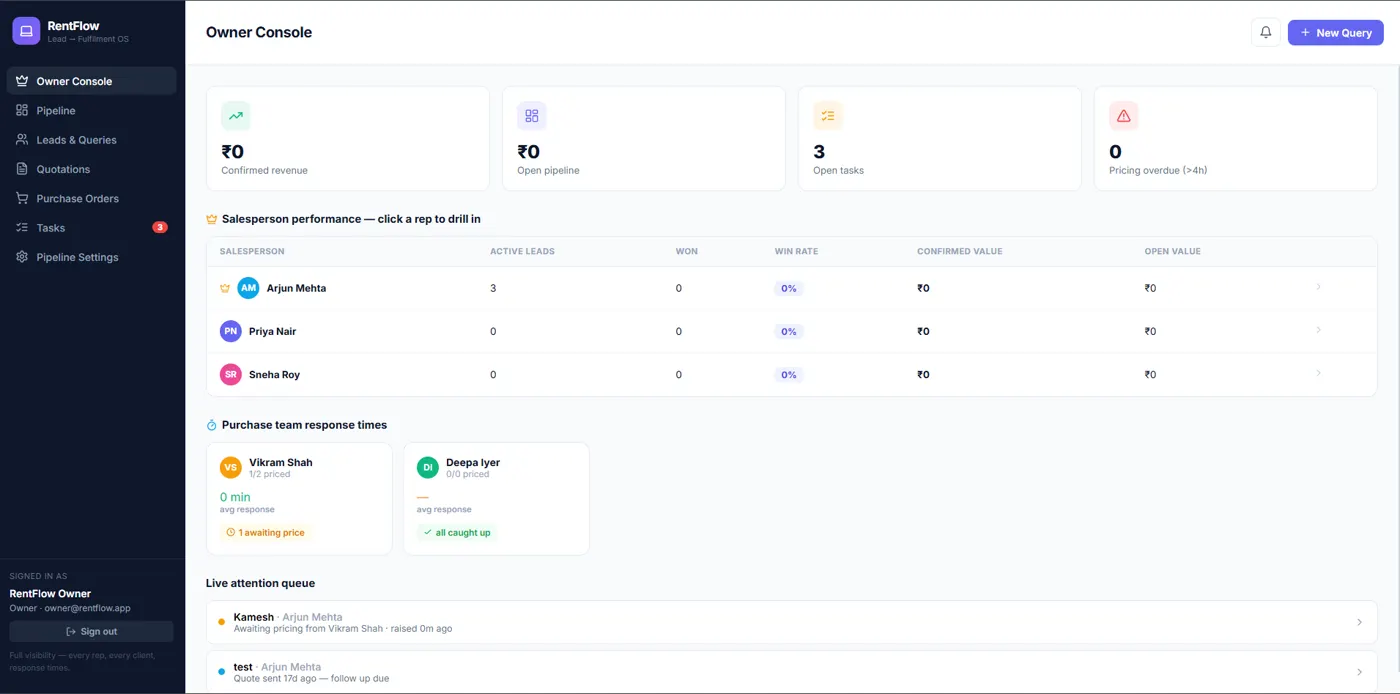1400x694 pixels.
Task: Click the red pricing overdue warning icon
Action: click(x=1124, y=116)
